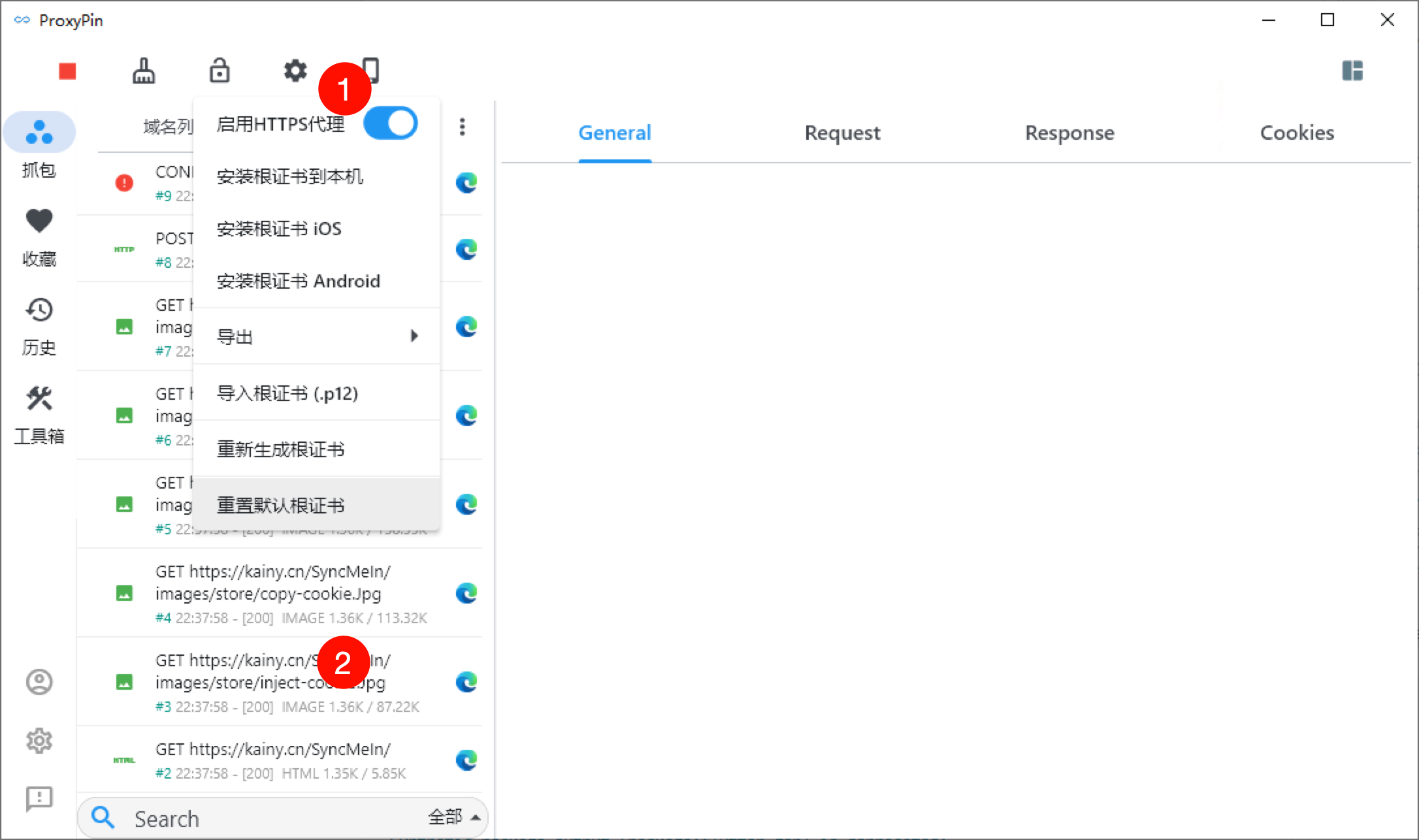Click the Search input field
The height and width of the screenshot is (840, 1419).
261,818
